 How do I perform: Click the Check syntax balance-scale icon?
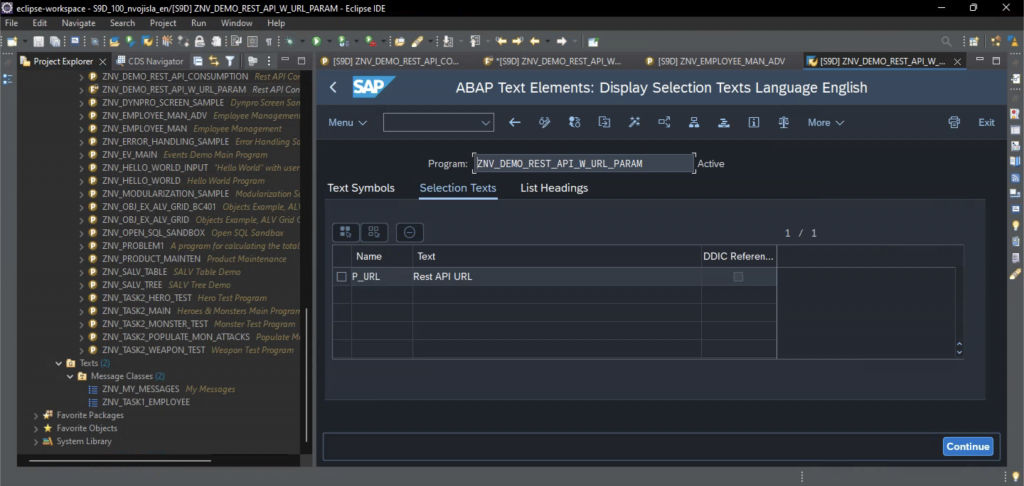tap(784, 122)
